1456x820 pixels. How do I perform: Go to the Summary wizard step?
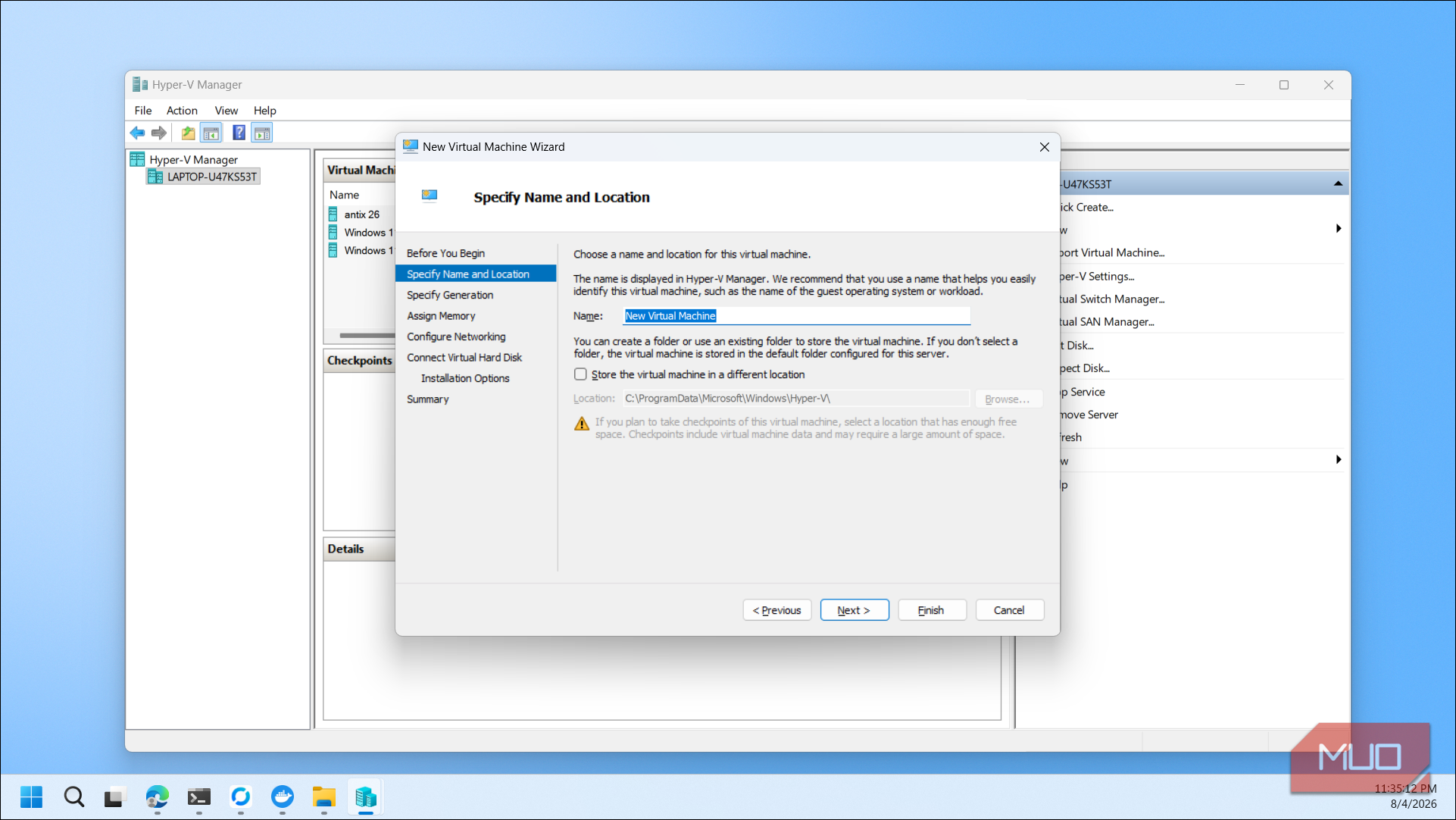[x=427, y=399]
